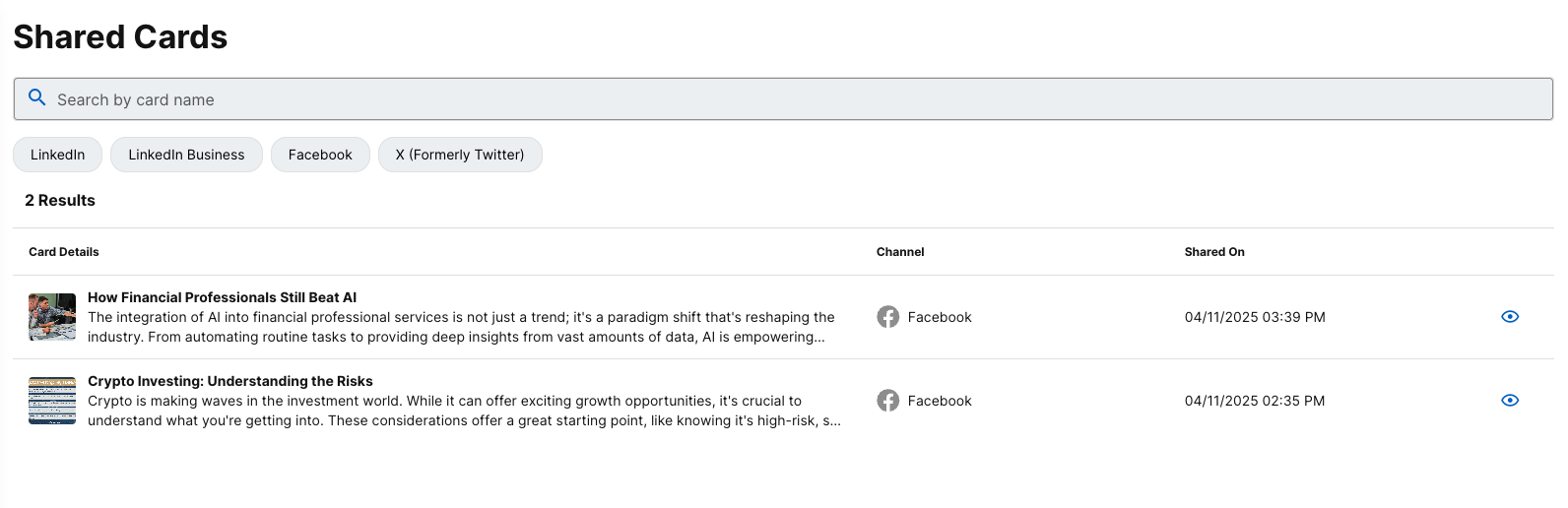Click the Channel column header
Image resolution: width=1568 pixels, height=508 pixels.
click(900, 252)
